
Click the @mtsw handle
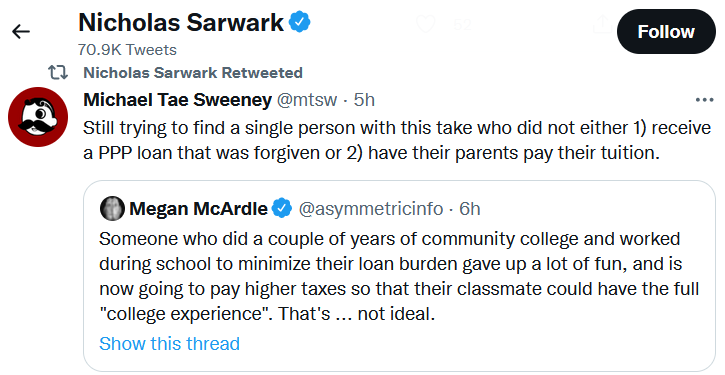click(307, 100)
